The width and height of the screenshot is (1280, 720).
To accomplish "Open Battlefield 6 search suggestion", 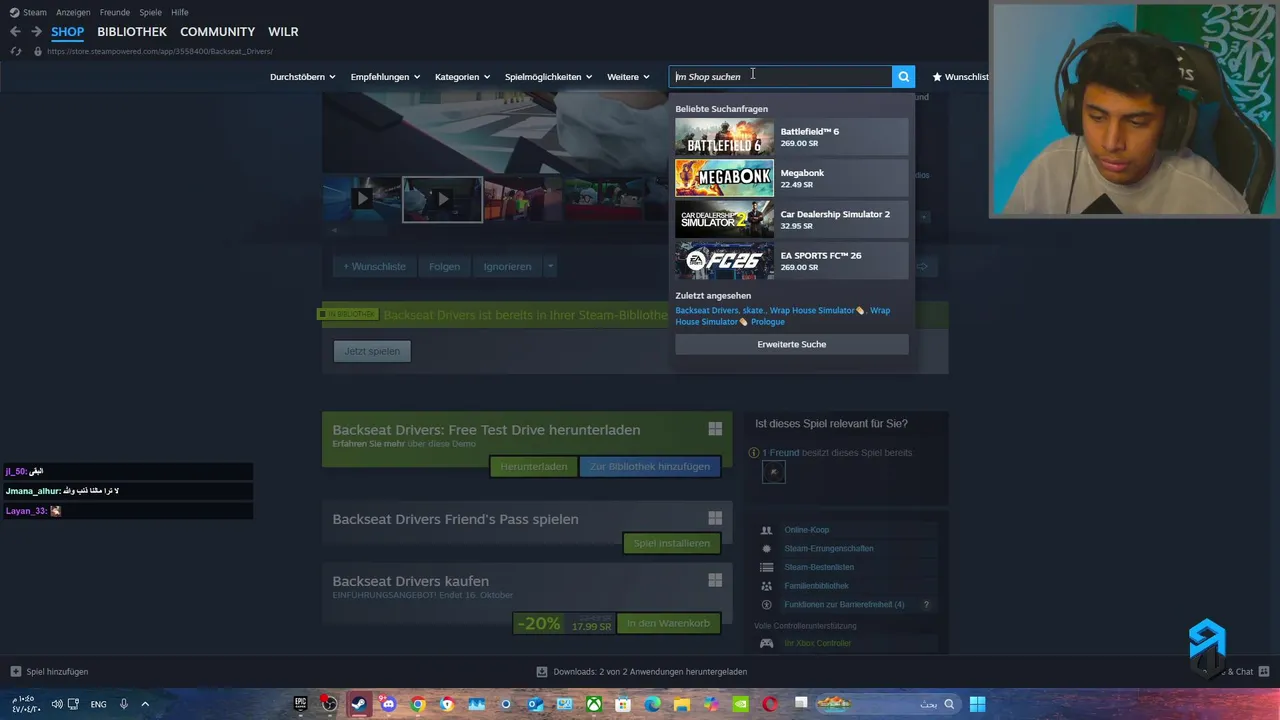I will tap(791, 137).
